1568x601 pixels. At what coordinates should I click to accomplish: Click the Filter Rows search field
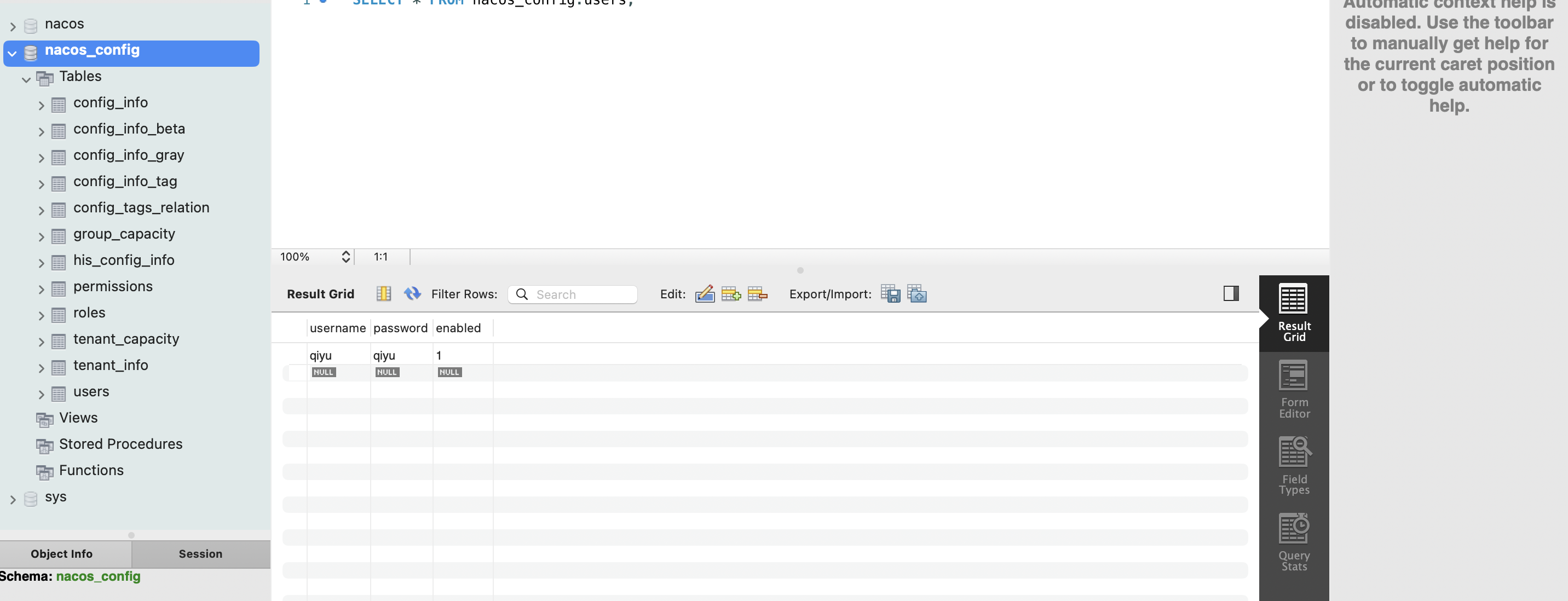pyautogui.click(x=581, y=294)
